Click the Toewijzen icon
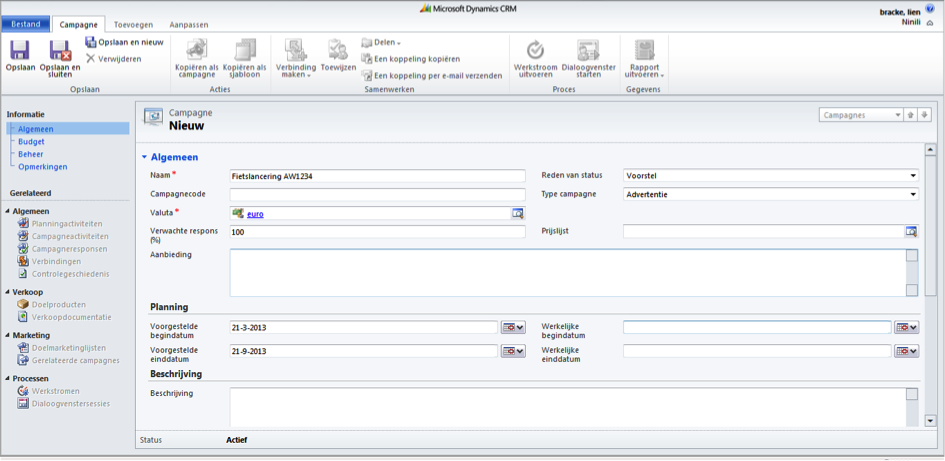This screenshot has height=461, width=945. [338, 50]
